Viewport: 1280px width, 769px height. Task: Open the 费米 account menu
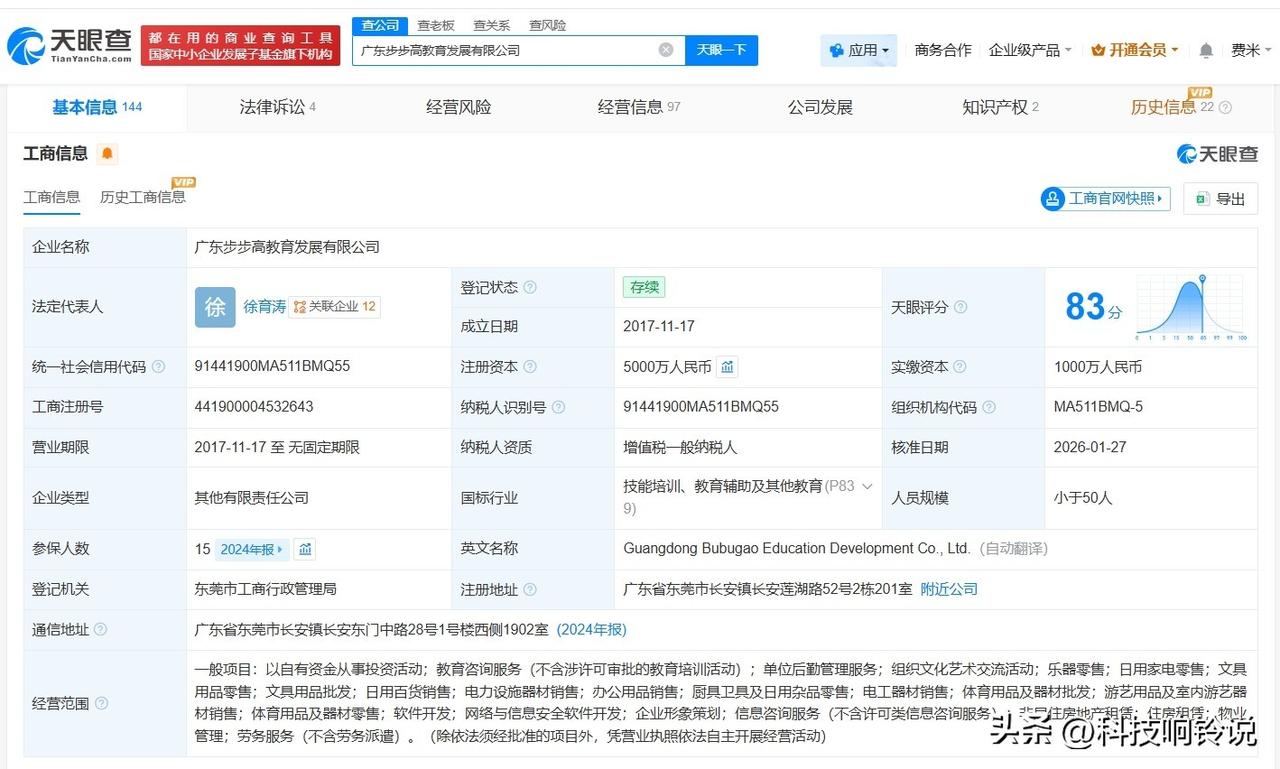pos(1251,50)
